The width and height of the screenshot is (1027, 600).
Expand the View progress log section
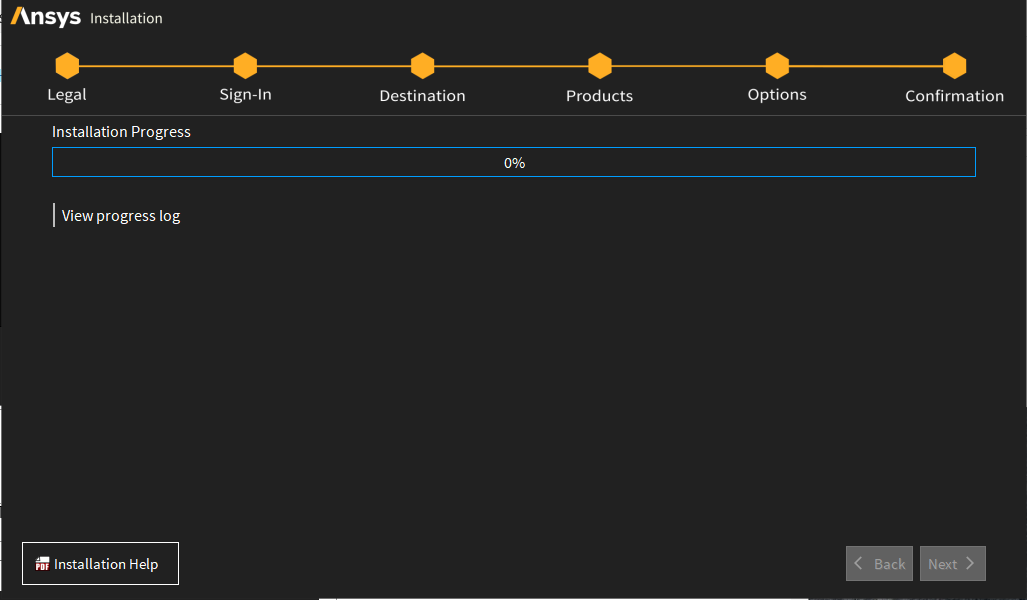120,215
